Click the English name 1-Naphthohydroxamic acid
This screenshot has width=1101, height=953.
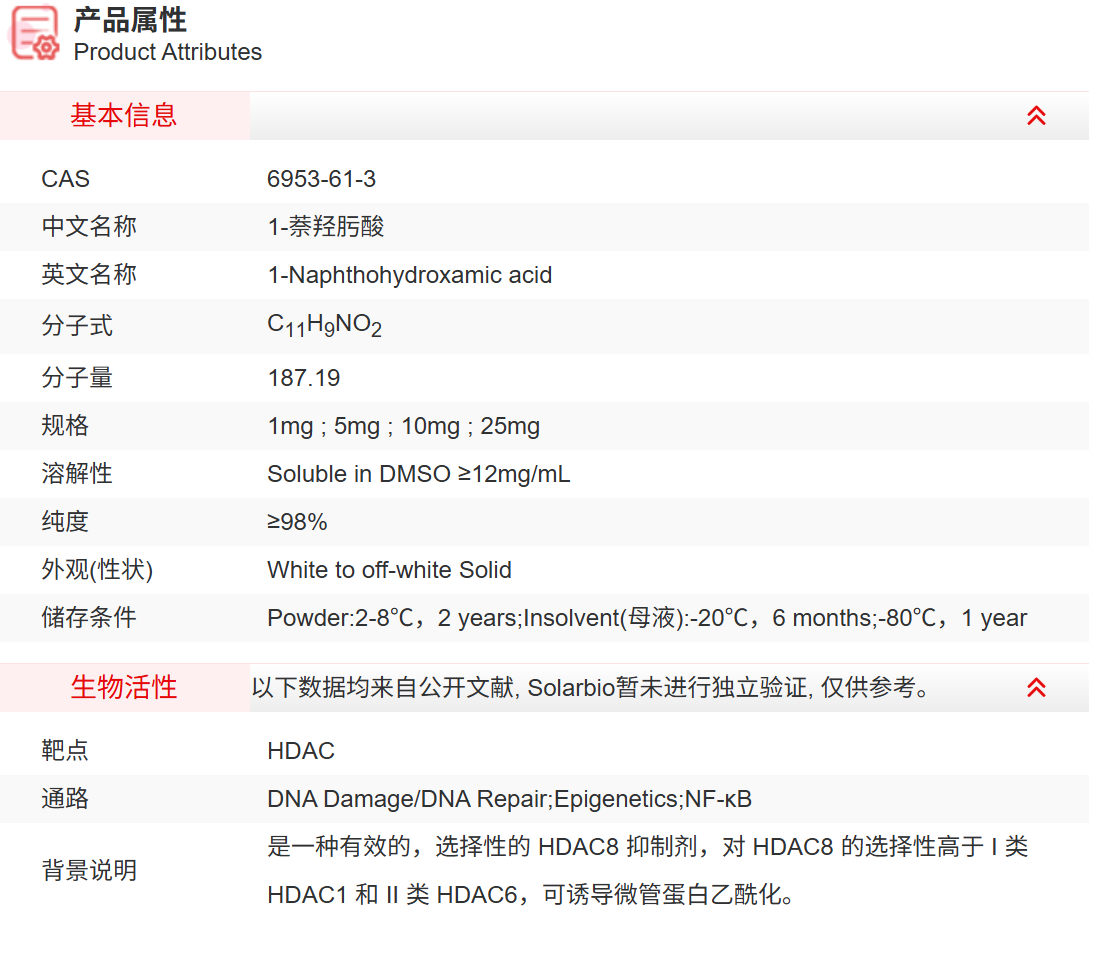click(410, 274)
